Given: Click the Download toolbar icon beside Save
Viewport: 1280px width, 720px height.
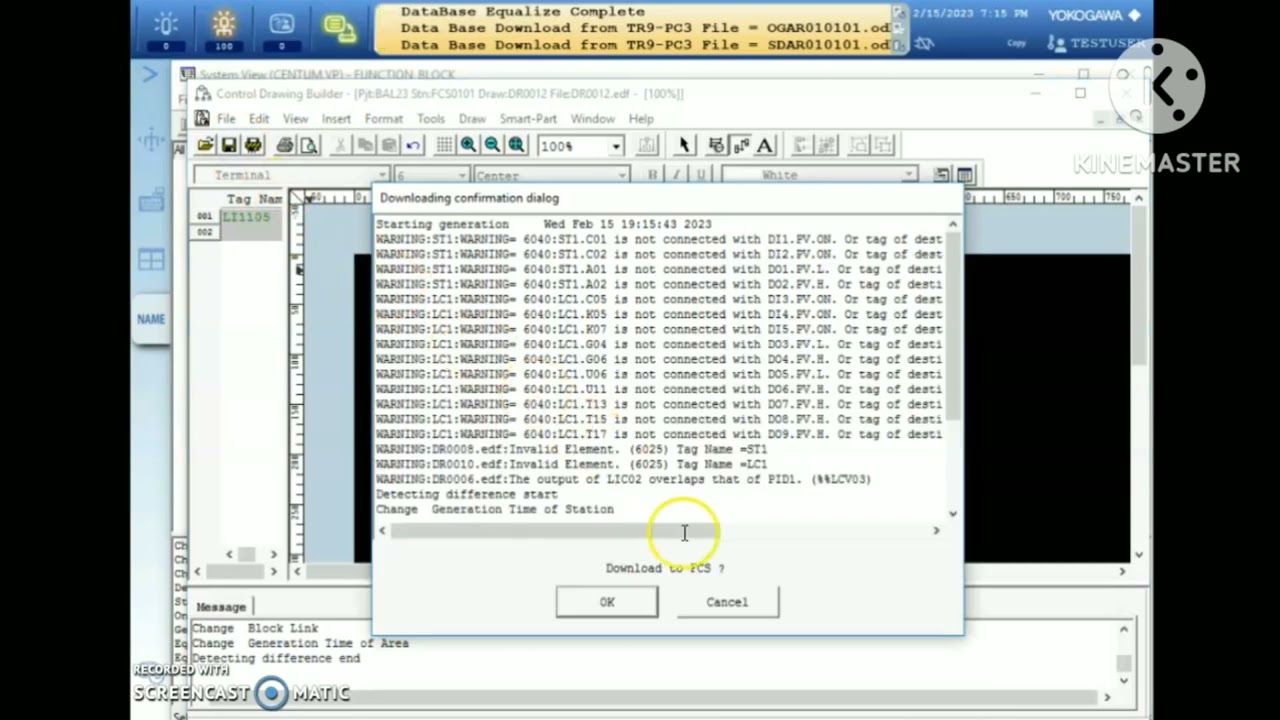Looking at the screenshot, I should point(253,146).
